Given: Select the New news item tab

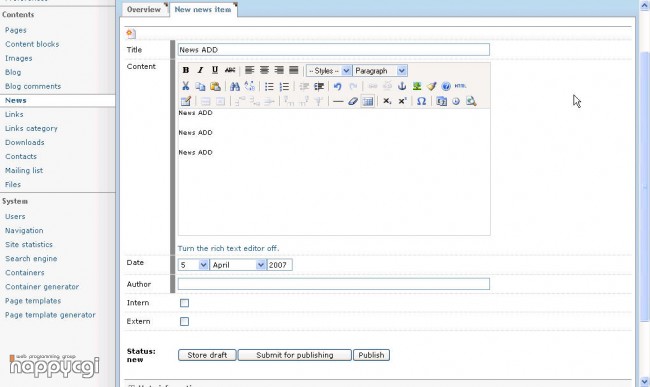Looking at the screenshot, I should (203, 9).
